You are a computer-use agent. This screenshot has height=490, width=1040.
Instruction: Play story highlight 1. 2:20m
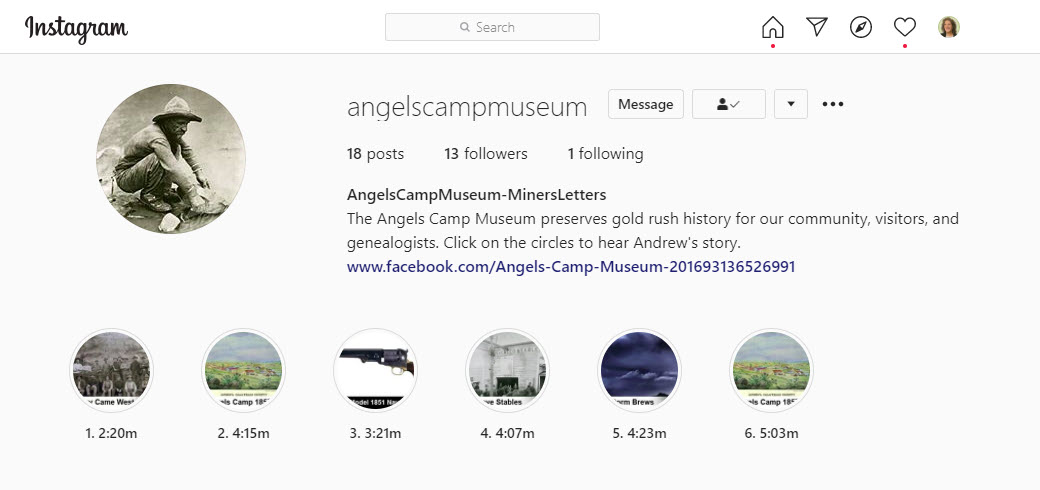(111, 370)
